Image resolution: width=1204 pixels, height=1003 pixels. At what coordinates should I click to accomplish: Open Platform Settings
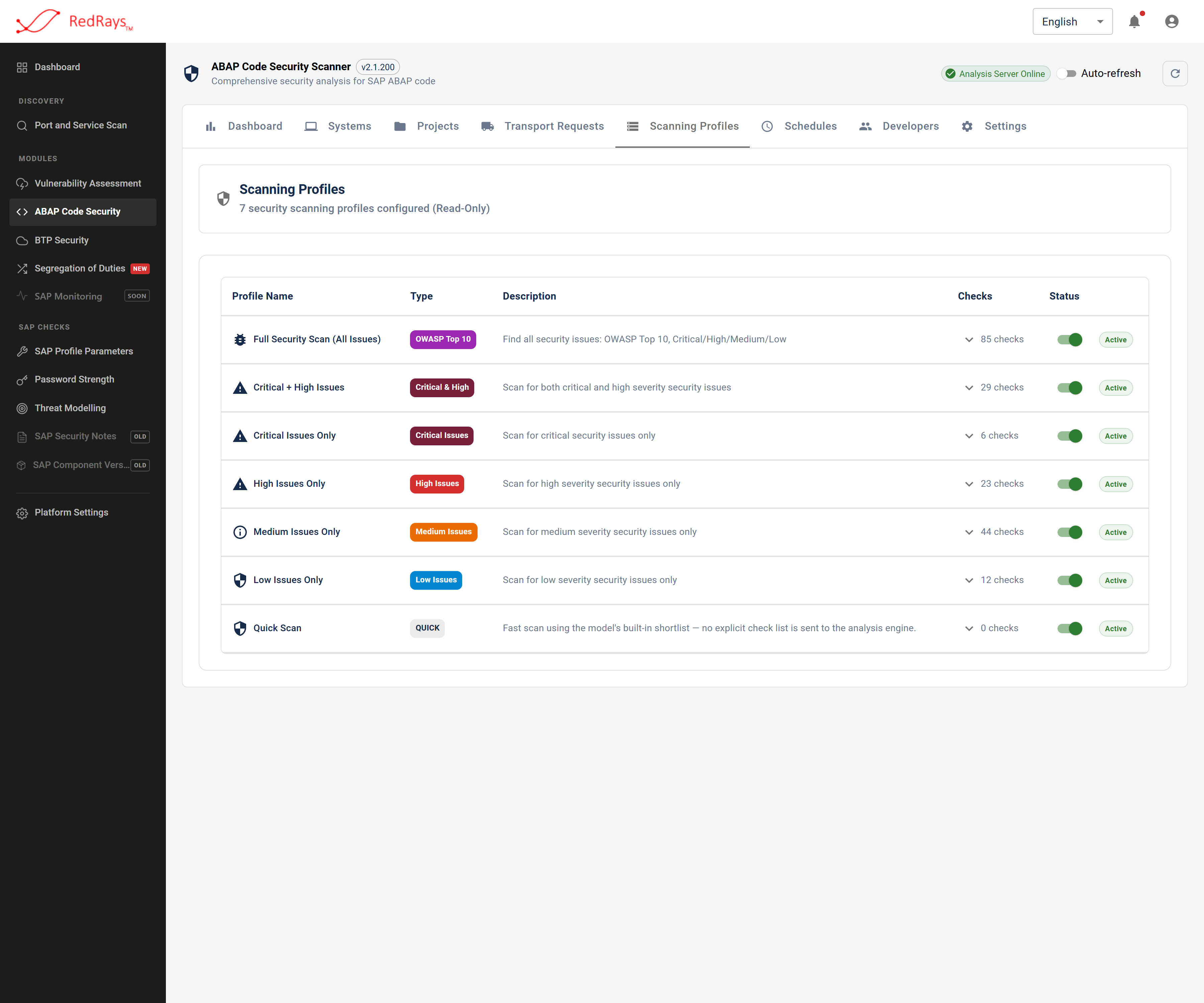click(x=83, y=513)
